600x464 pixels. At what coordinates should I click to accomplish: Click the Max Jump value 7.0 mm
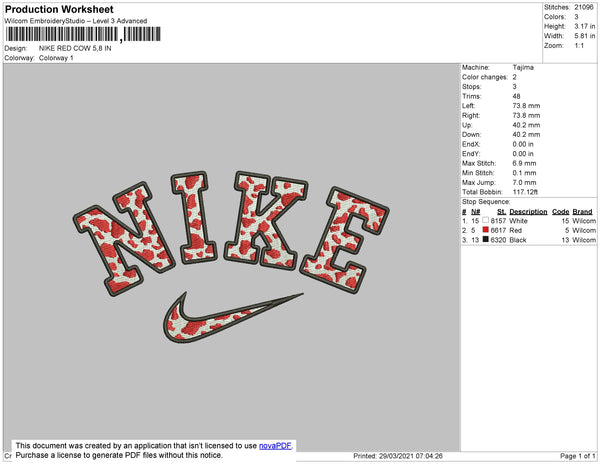tap(524, 182)
